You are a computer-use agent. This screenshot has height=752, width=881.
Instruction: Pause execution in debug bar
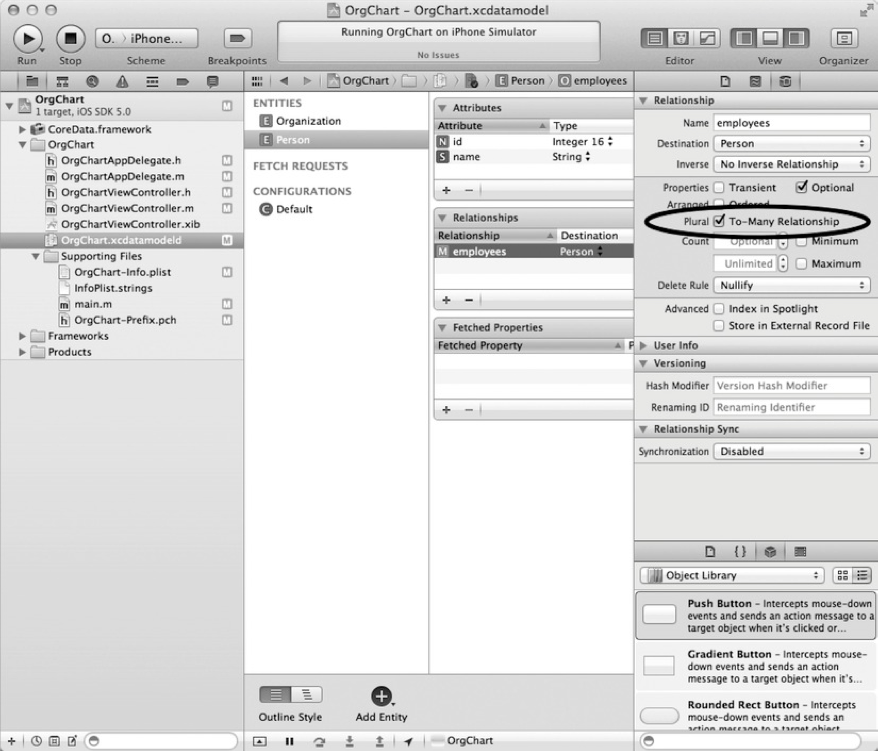(x=289, y=741)
